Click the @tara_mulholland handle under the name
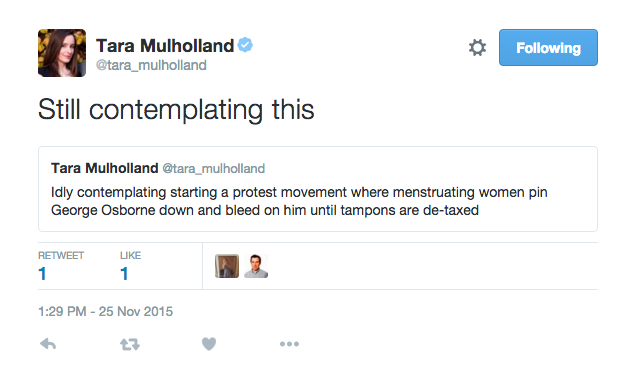This screenshot has width=635, height=382. (151, 65)
